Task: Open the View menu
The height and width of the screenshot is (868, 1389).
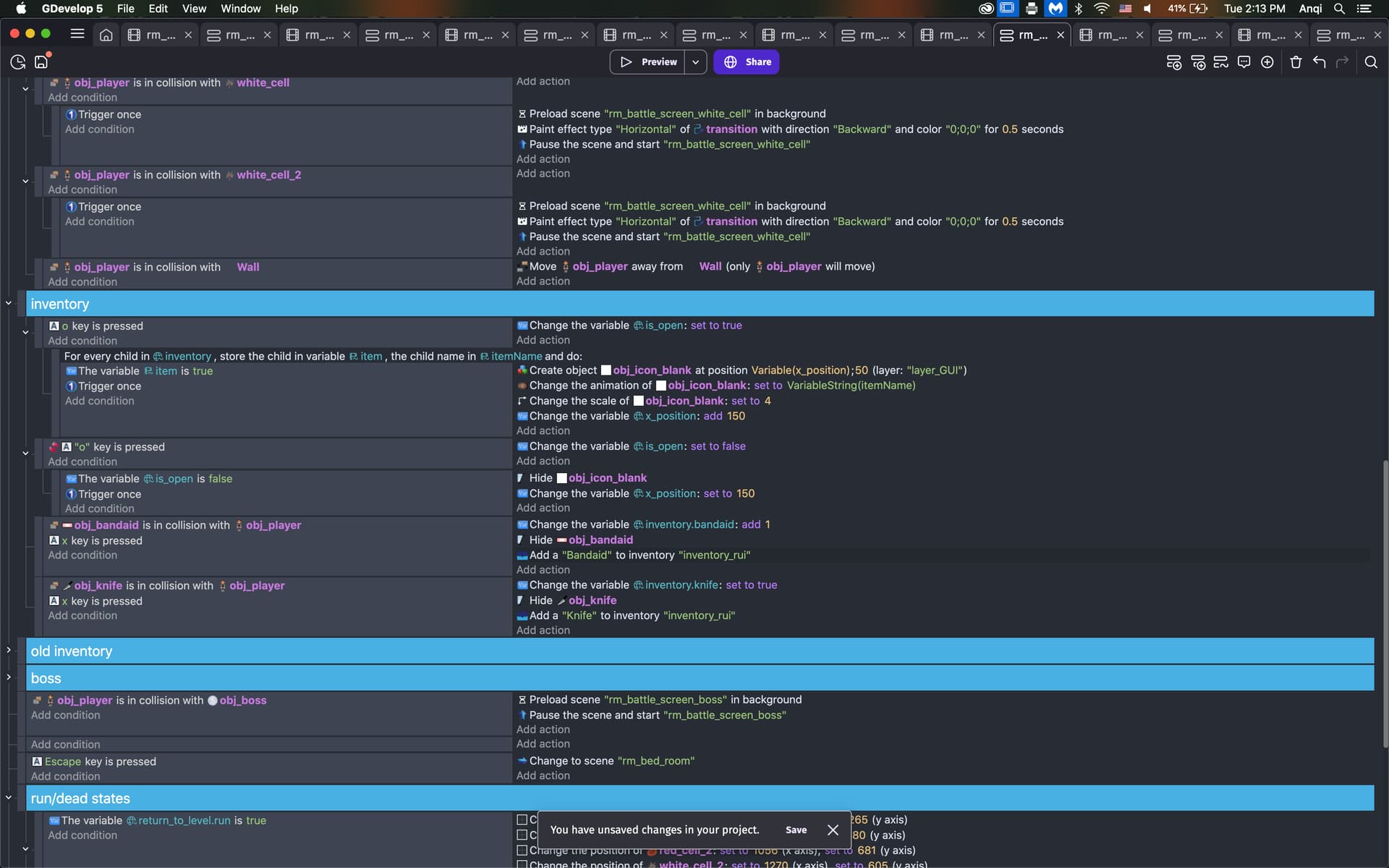Action: [x=194, y=9]
